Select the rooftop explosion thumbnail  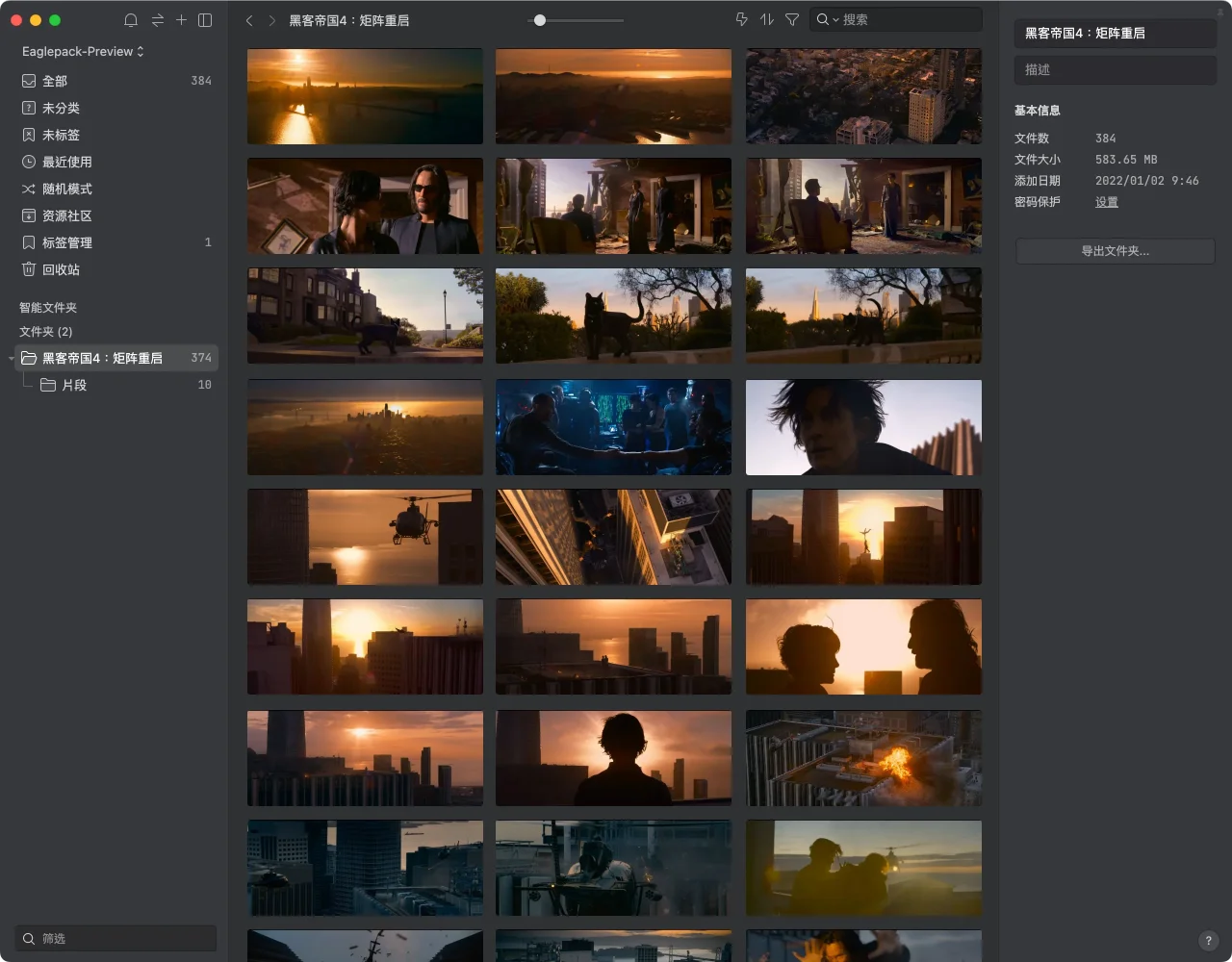tap(864, 758)
